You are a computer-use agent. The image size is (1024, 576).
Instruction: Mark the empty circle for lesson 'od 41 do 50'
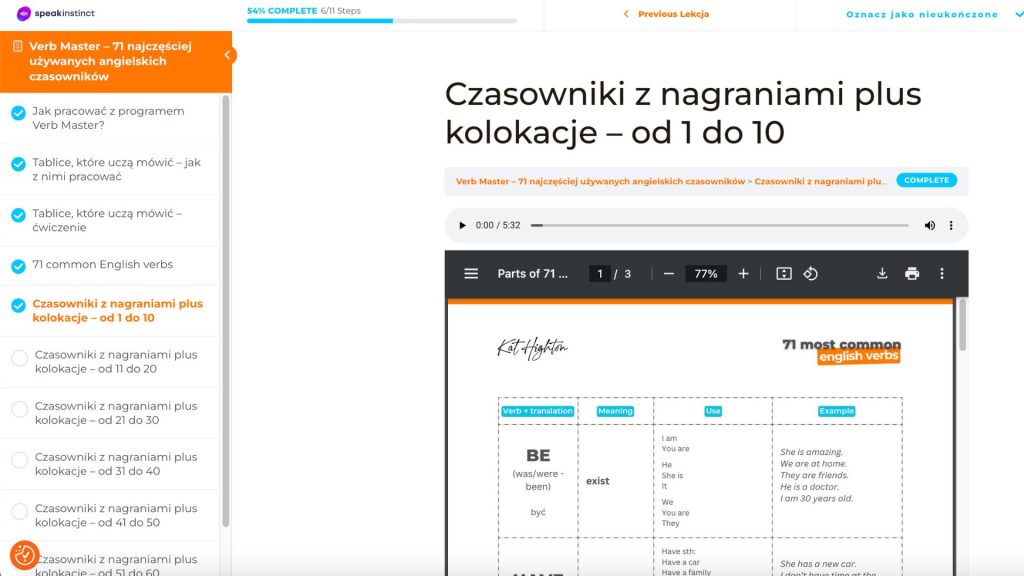(20, 511)
